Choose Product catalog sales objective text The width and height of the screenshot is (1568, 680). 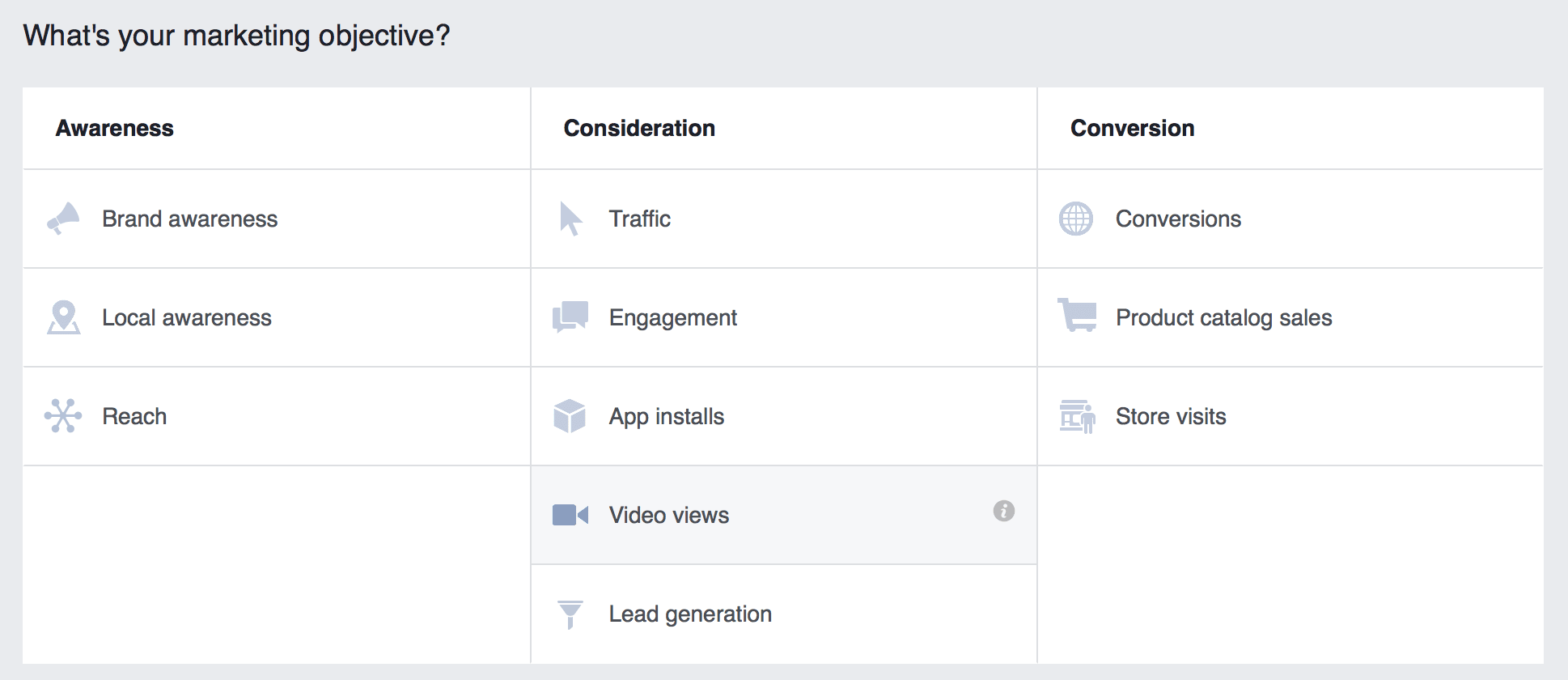(1223, 317)
